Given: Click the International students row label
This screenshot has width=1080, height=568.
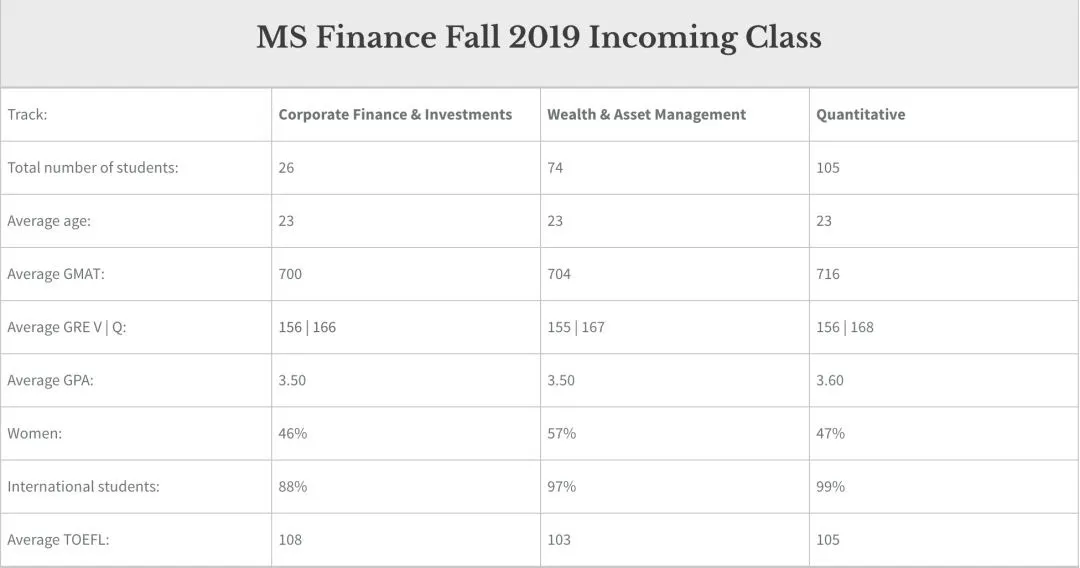Looking at the screenshot, I should tap(83, 487).
